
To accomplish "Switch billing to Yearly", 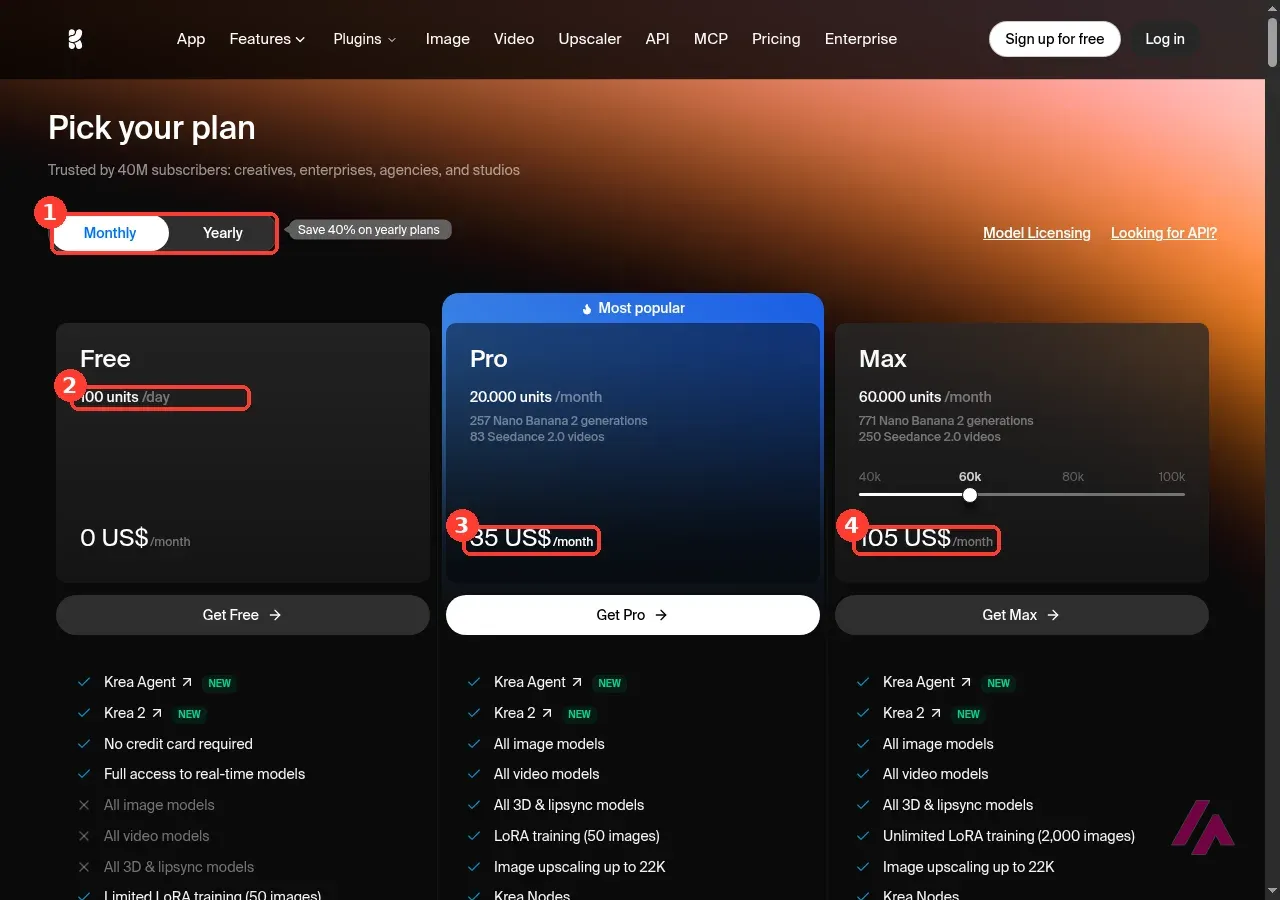I will point(223,233).
